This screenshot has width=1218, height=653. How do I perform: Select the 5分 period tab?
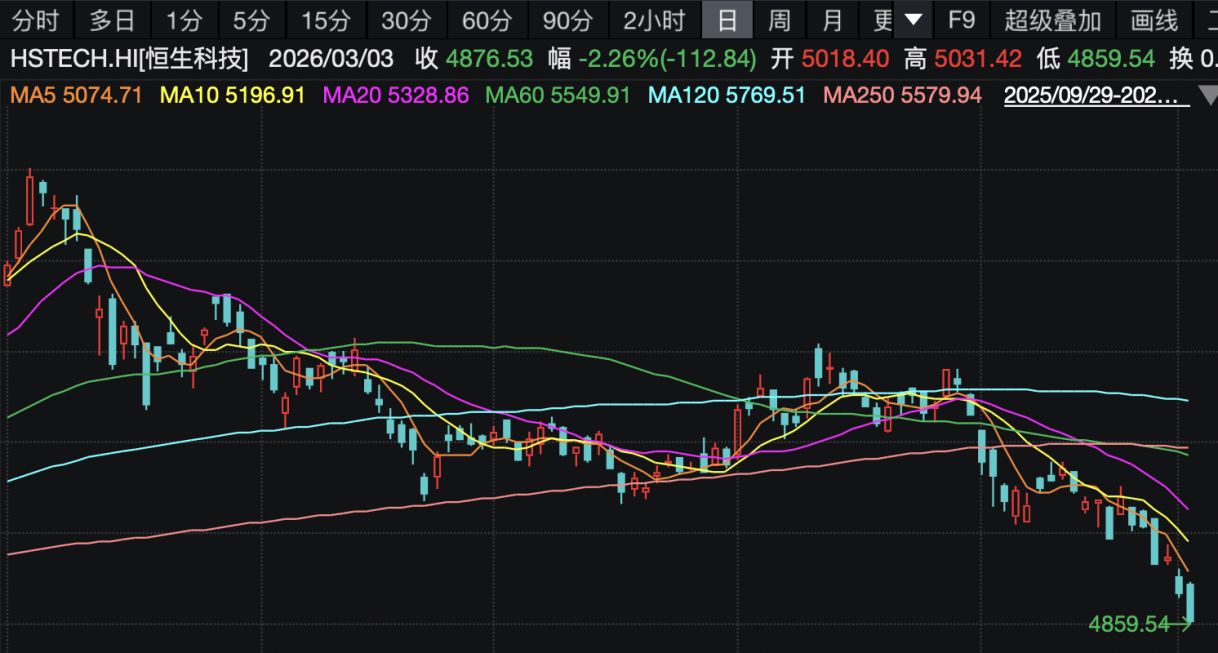[x=250, y=19]
